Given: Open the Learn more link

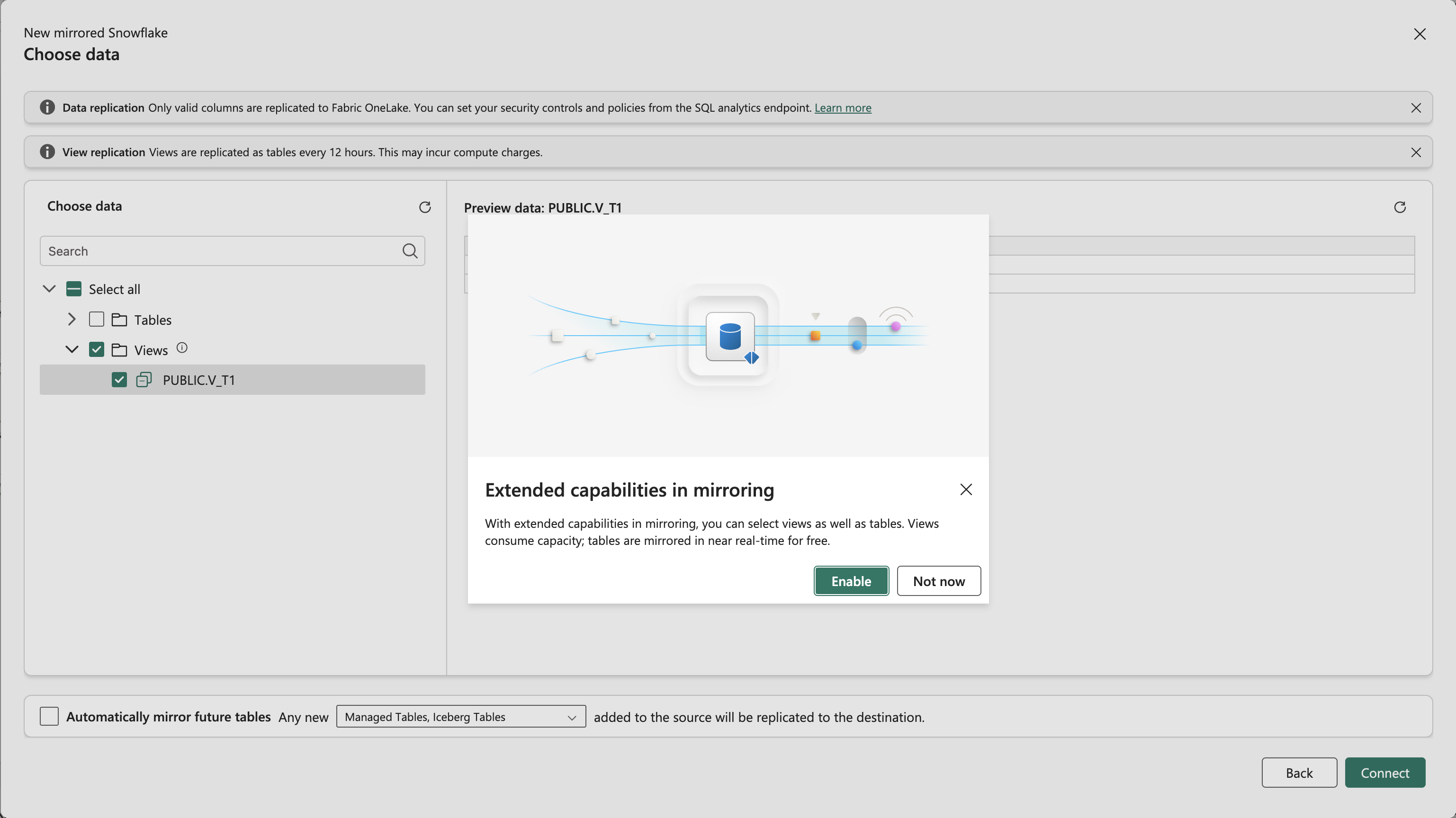Looking at the screenshot, I should (x=842, y=108).
